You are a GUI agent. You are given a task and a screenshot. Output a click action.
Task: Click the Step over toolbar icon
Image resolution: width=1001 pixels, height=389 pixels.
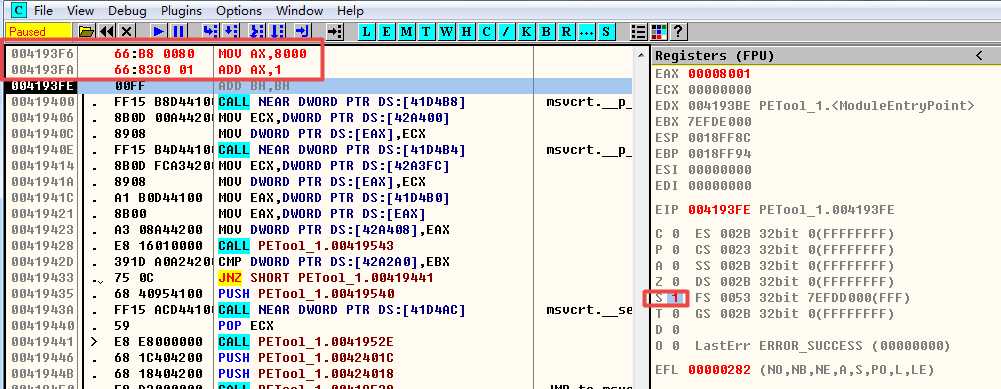[x=230, y=31]
